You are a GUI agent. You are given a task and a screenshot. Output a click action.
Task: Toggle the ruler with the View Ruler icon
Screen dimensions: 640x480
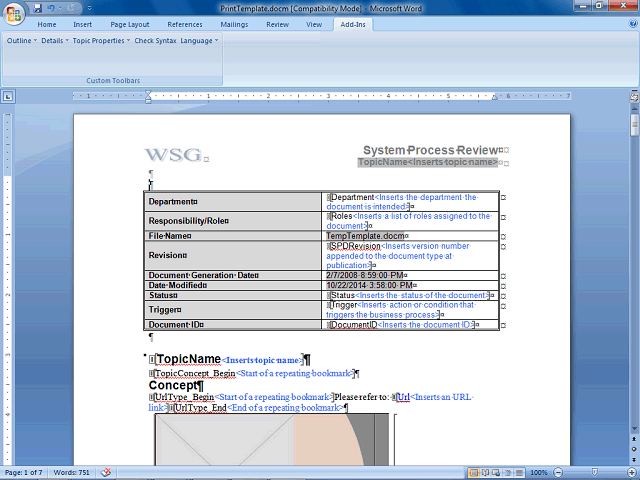coord(634,97)
